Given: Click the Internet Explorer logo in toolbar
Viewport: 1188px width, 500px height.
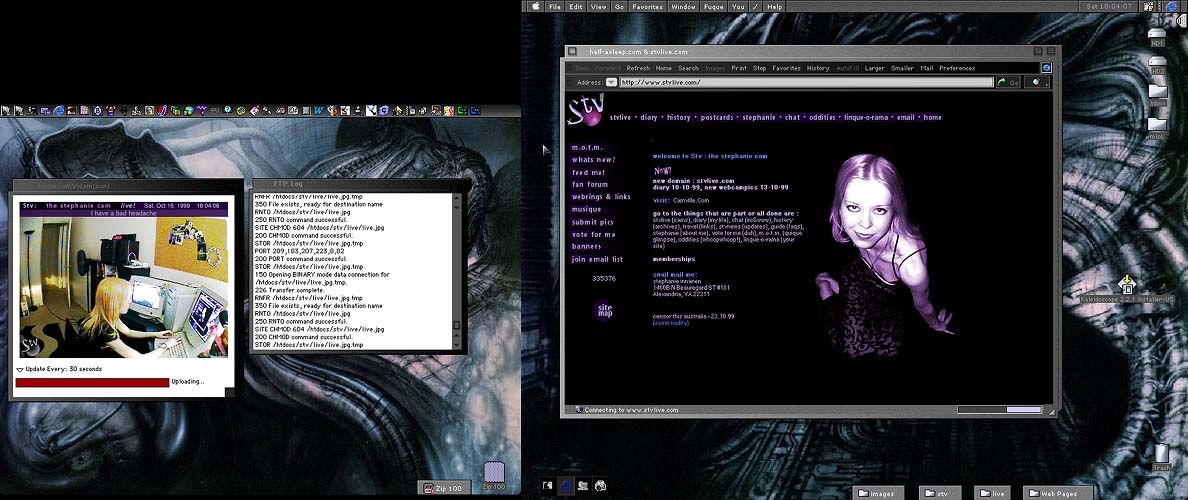Looking at the screenshot, I should [x=1046, y=67].
